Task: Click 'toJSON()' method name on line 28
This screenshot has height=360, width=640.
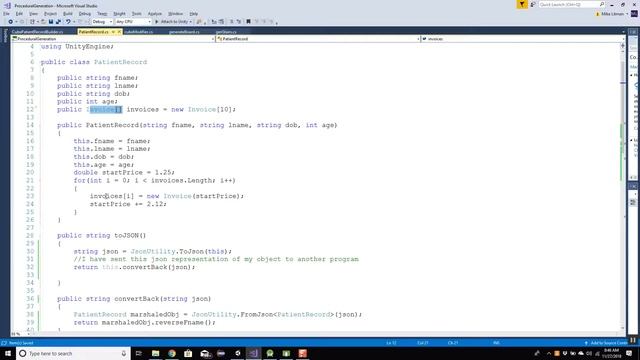Action: click(x=130, y=236)
